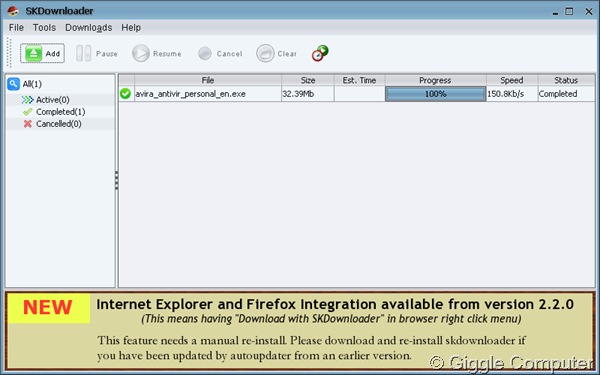600x375 pixels.
Task: Sort by Status column header
Action: tap(566, 80)
